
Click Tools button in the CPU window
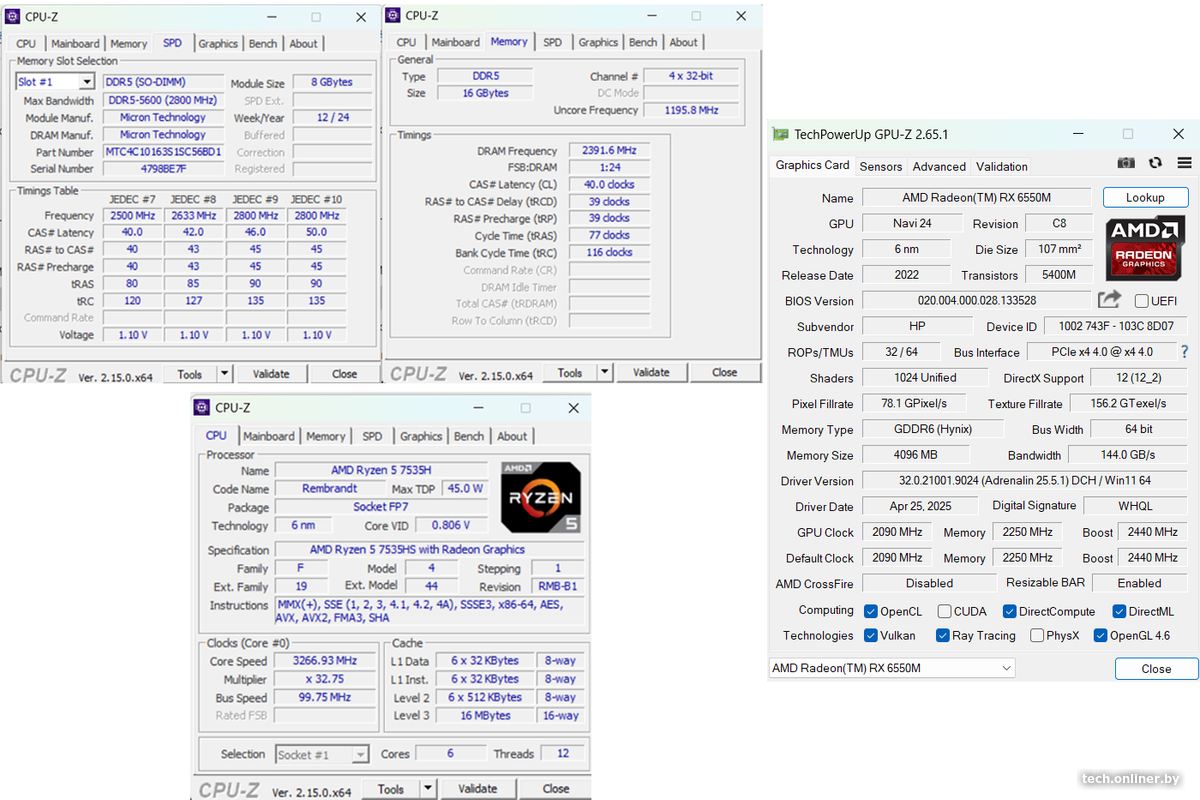pos(391,788)
